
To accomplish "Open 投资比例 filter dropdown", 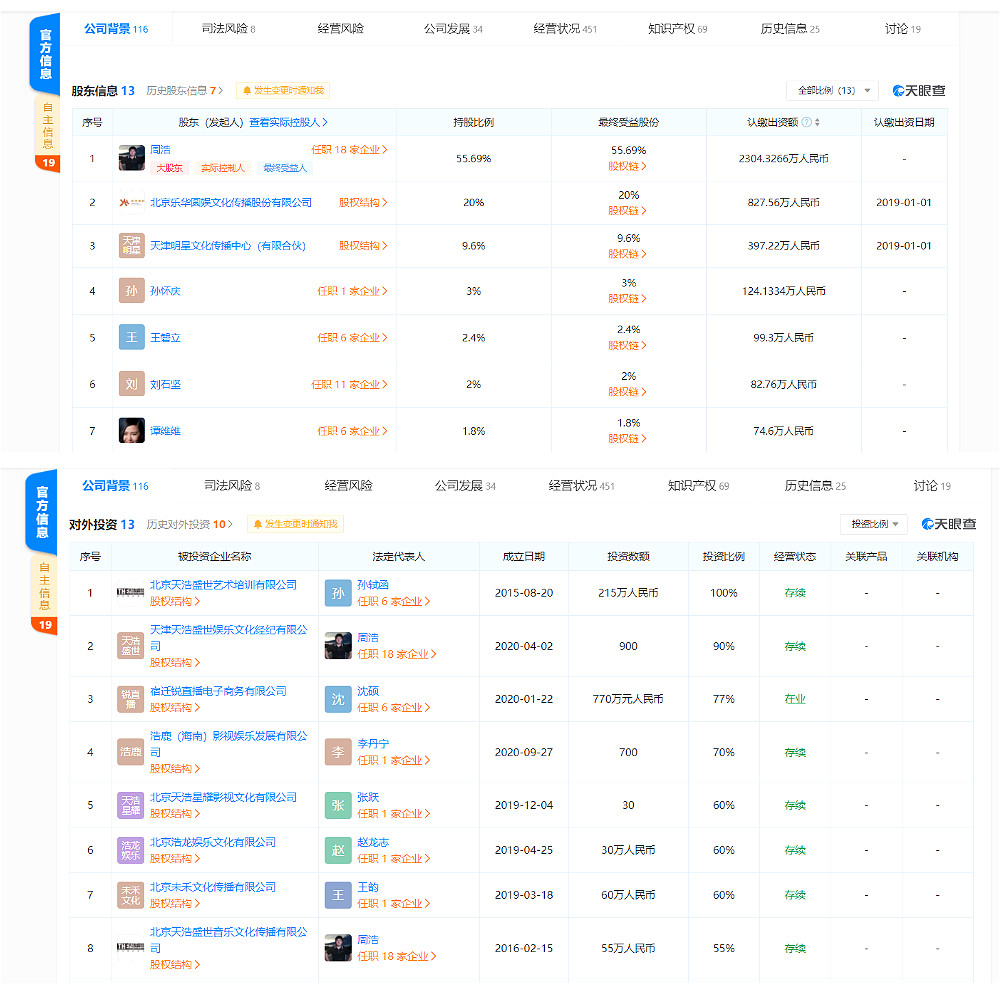I will click(x=874, y=524).
